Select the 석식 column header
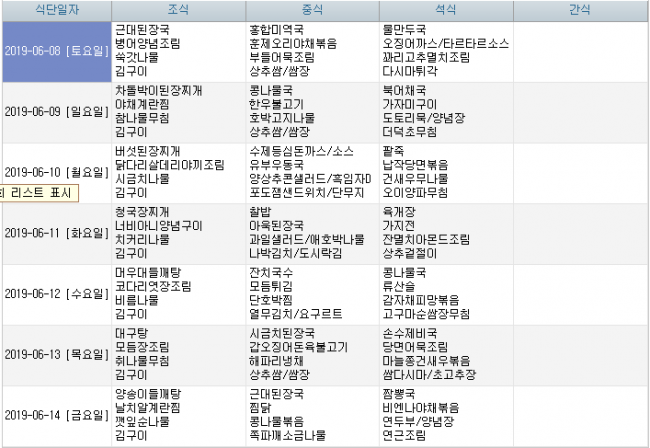The height and width of the screenshot is (448, 650). (x=445, y=10)
